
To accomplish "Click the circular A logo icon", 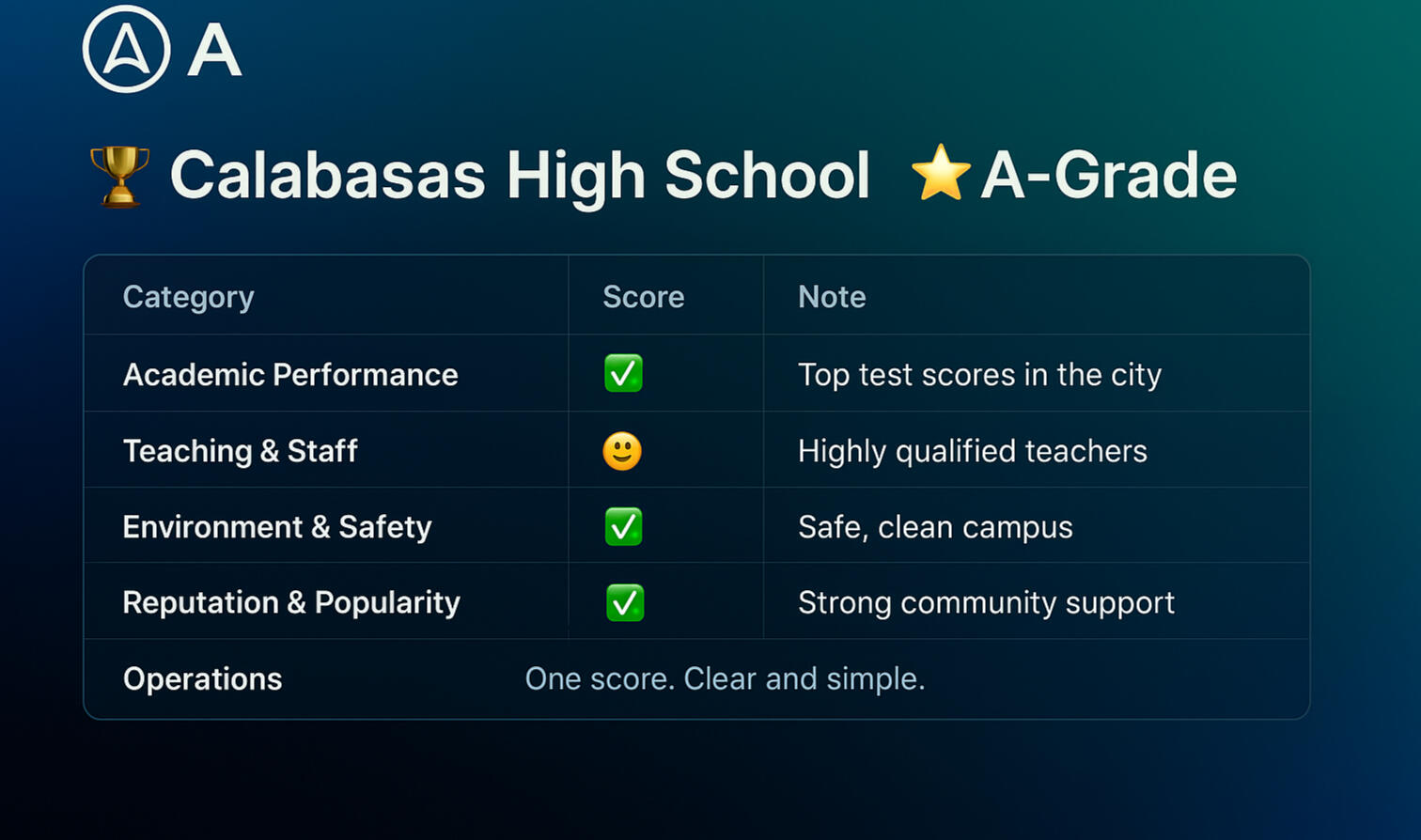I will point(126,50).
